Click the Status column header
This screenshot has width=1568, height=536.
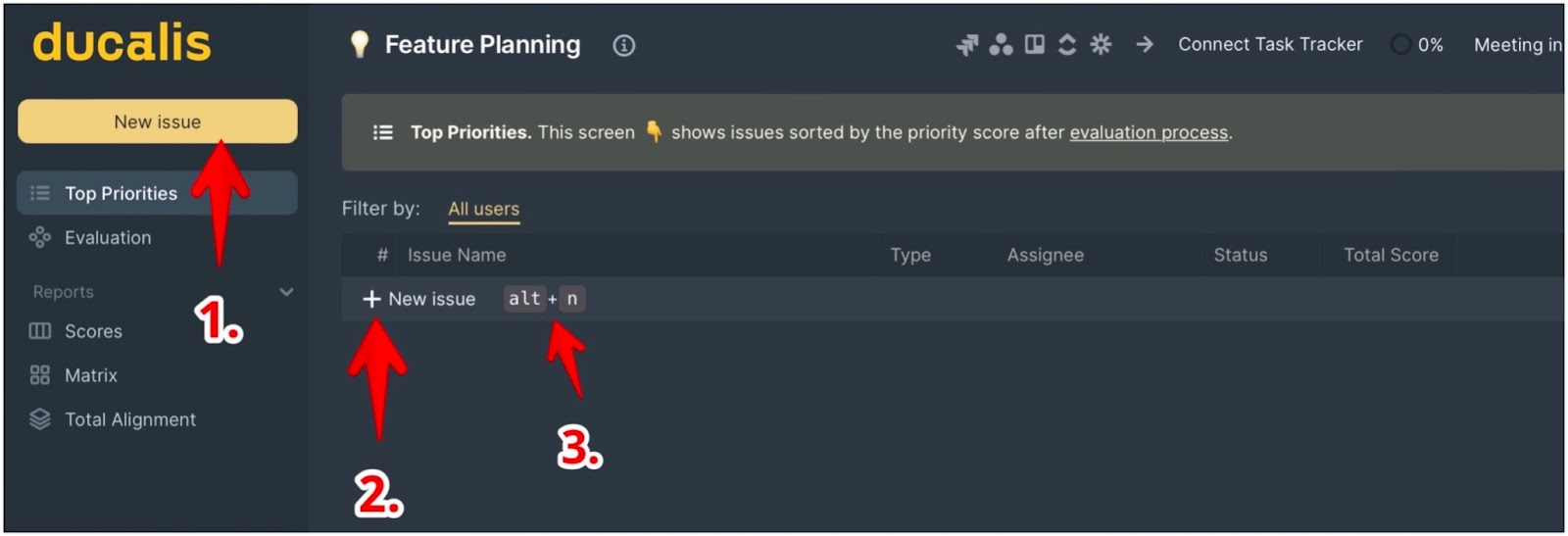[1241, 255]
